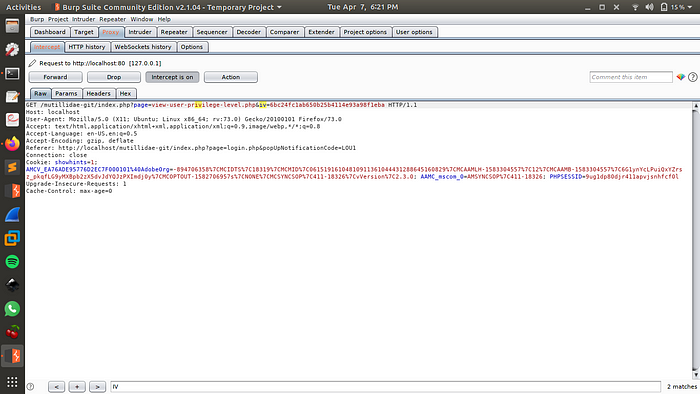
Task: View the HTTP history sub-tab
Action: 87,47
